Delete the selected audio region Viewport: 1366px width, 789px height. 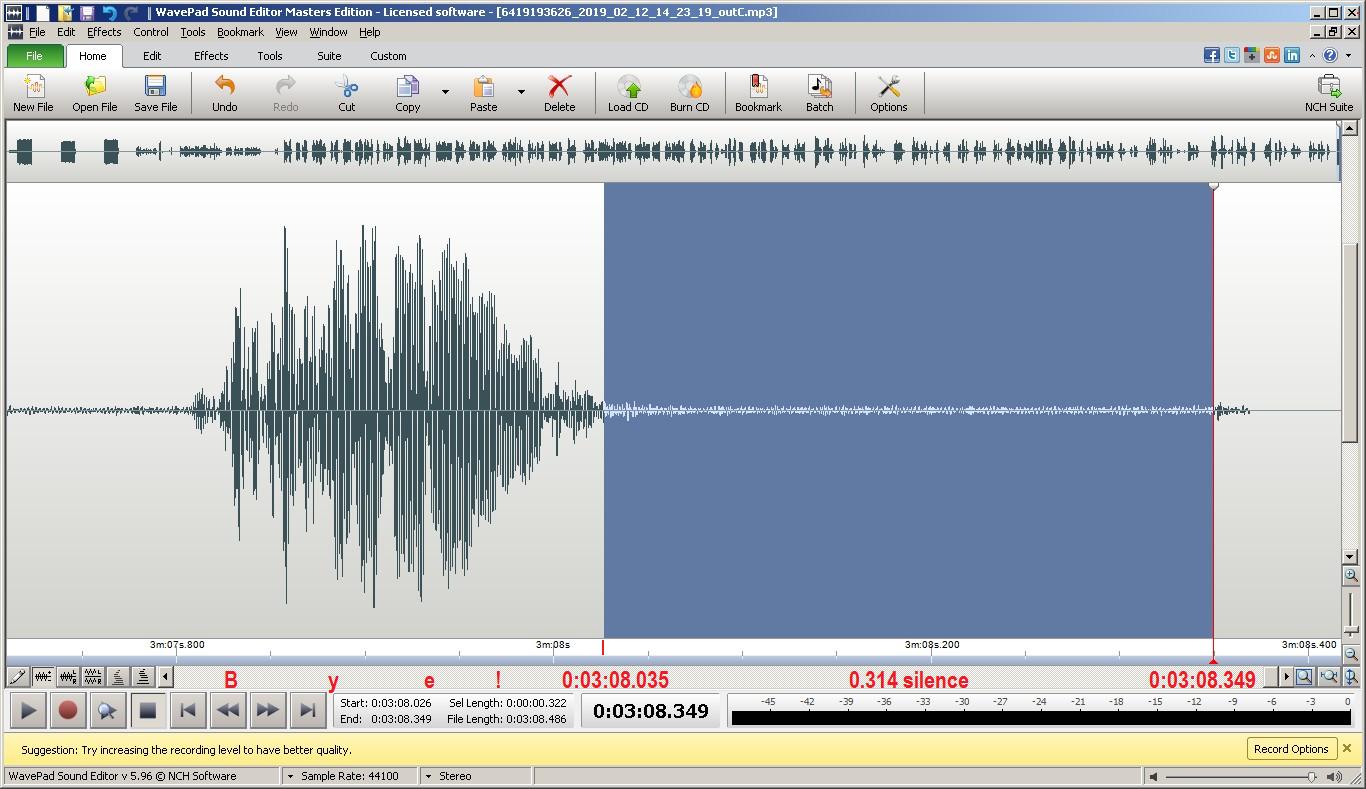coord(560,93)
